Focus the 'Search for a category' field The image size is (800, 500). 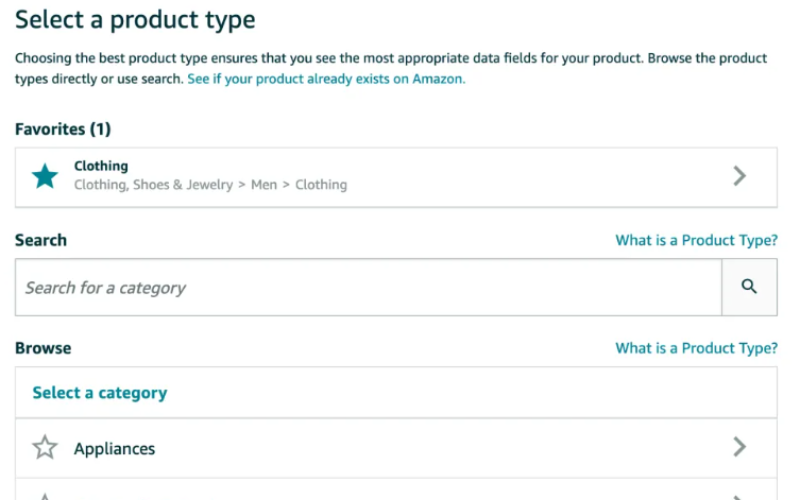(x=368, y=287)
